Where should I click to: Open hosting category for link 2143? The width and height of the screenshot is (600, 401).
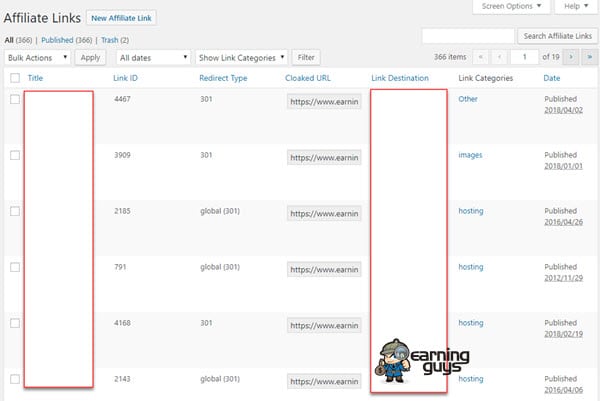(471, 379)
